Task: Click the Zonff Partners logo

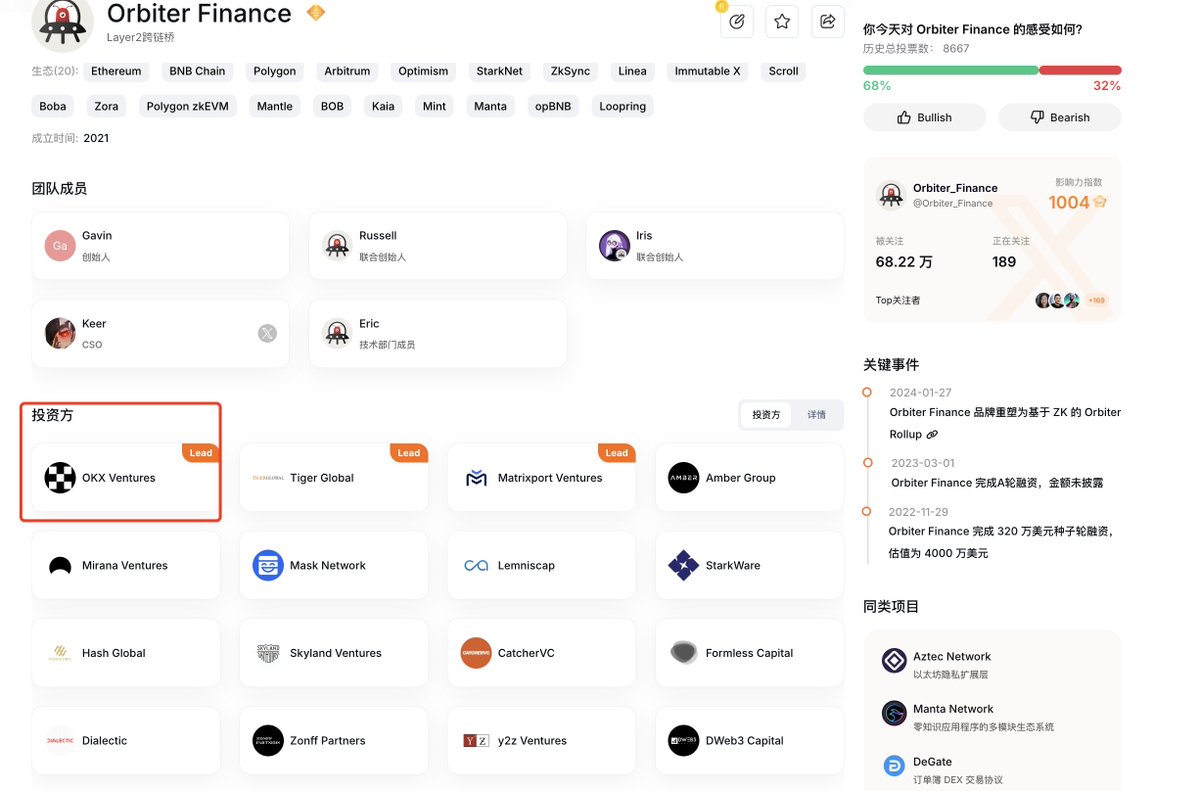Action: point(268,741)
